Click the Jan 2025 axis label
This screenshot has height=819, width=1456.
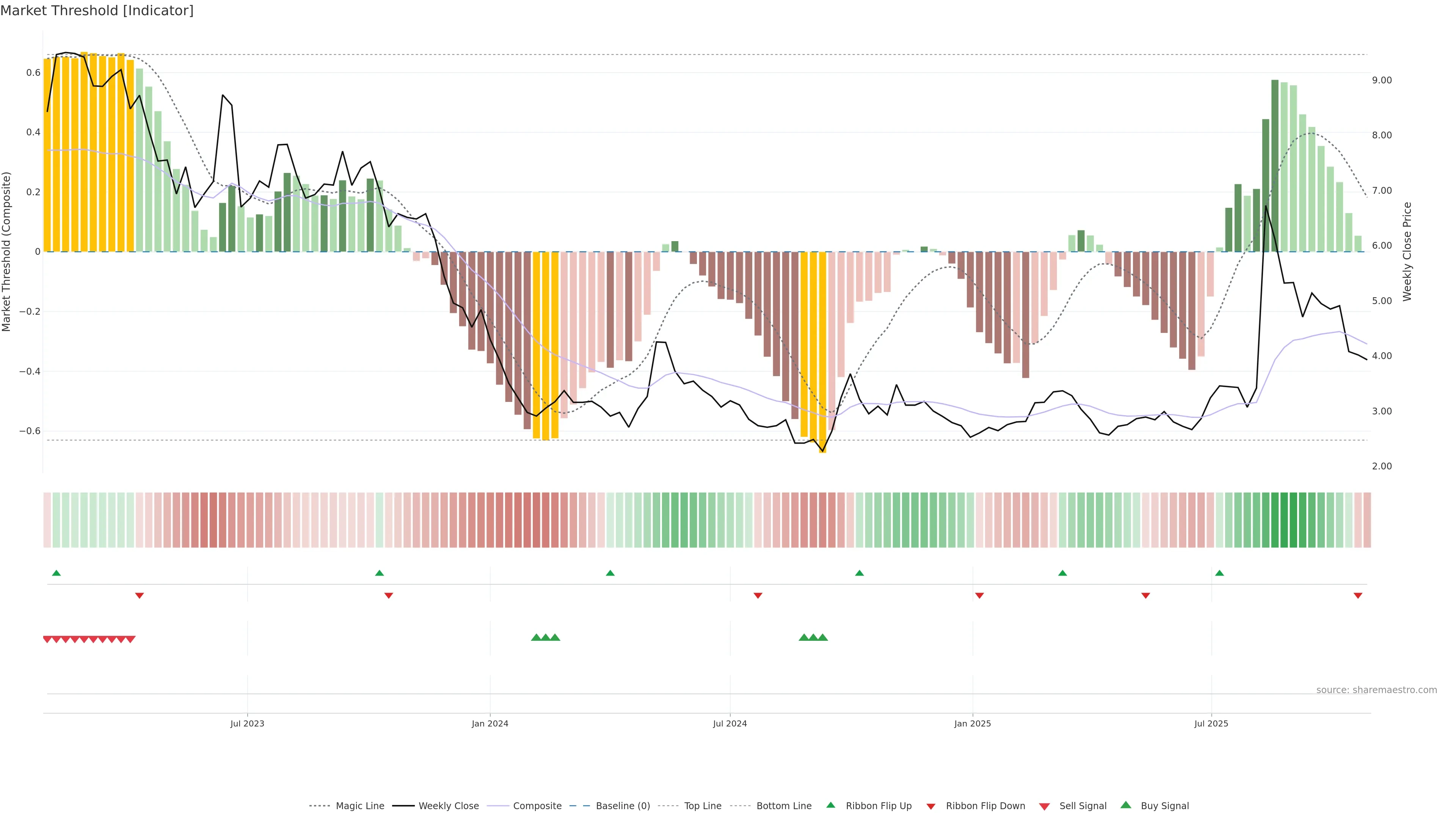tap(972, 723)
